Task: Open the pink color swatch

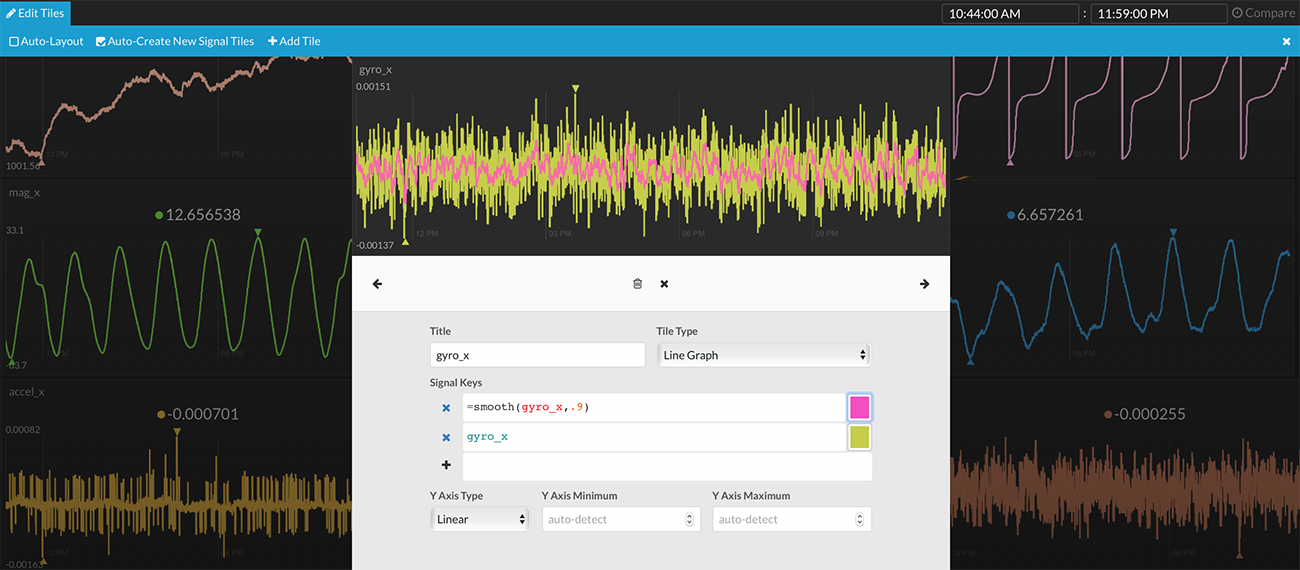Action: tap(859, 407)
